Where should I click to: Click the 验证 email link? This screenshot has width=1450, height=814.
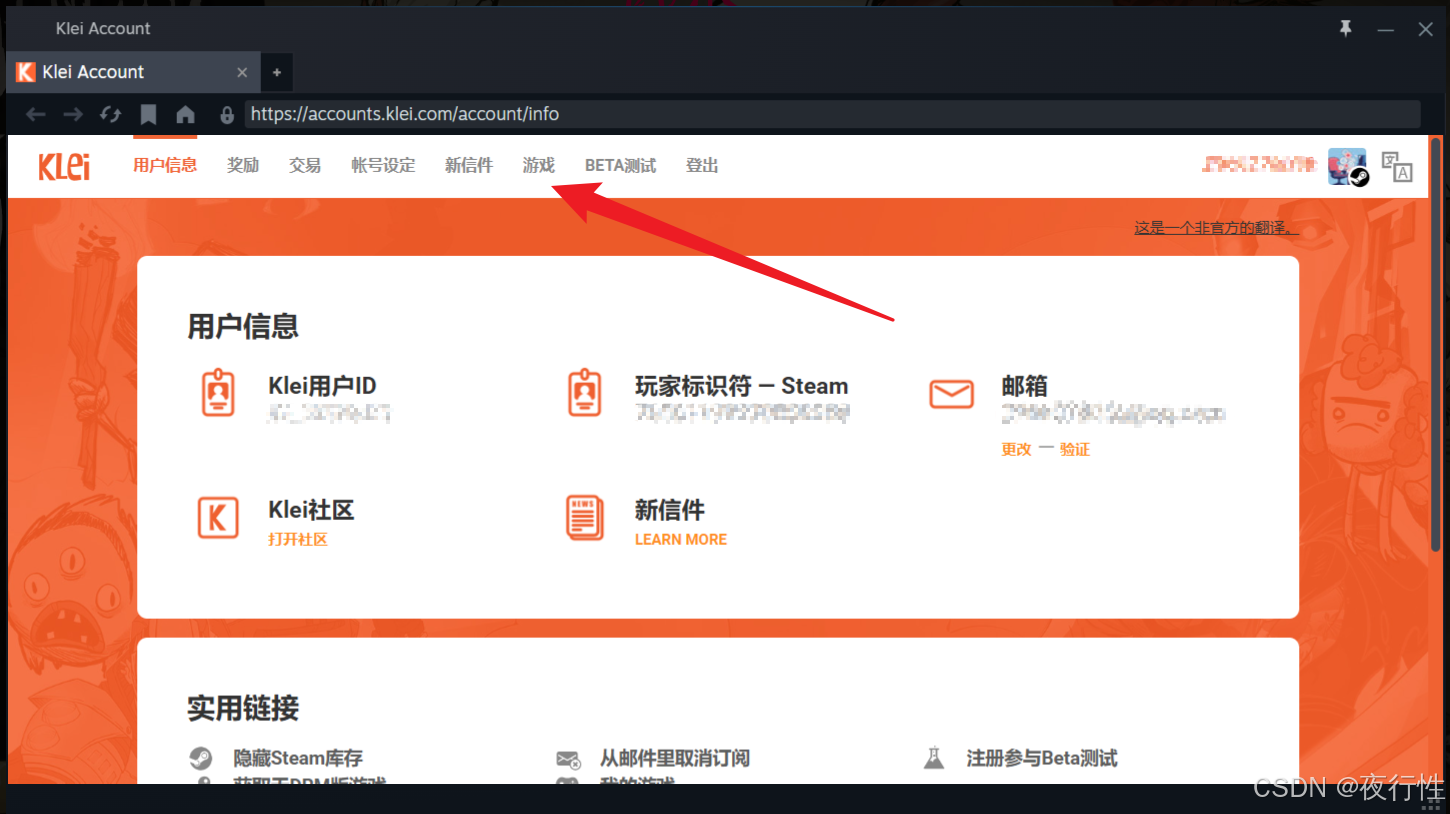1075,450
